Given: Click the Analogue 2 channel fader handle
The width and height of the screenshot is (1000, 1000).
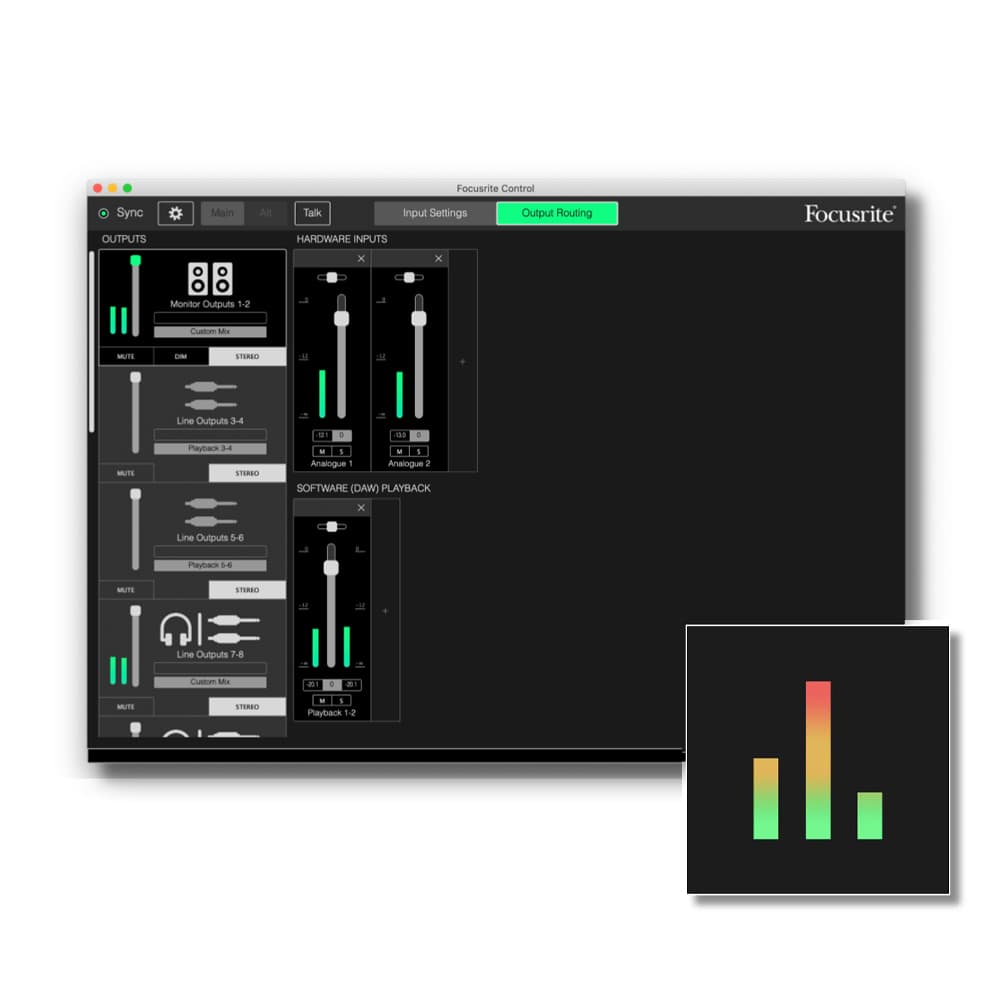Looking at the screenshot, I should pyautogui.click(x=419, y=318).
